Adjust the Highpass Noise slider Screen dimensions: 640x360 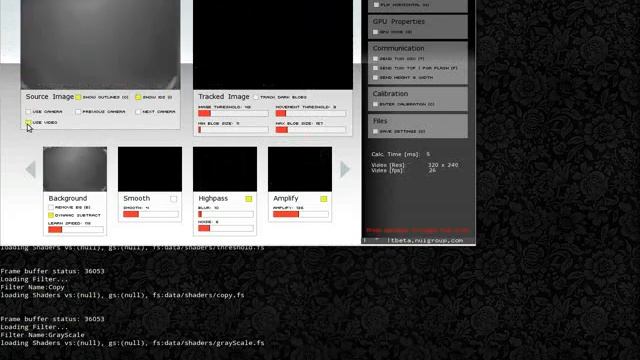click(226, 228)
